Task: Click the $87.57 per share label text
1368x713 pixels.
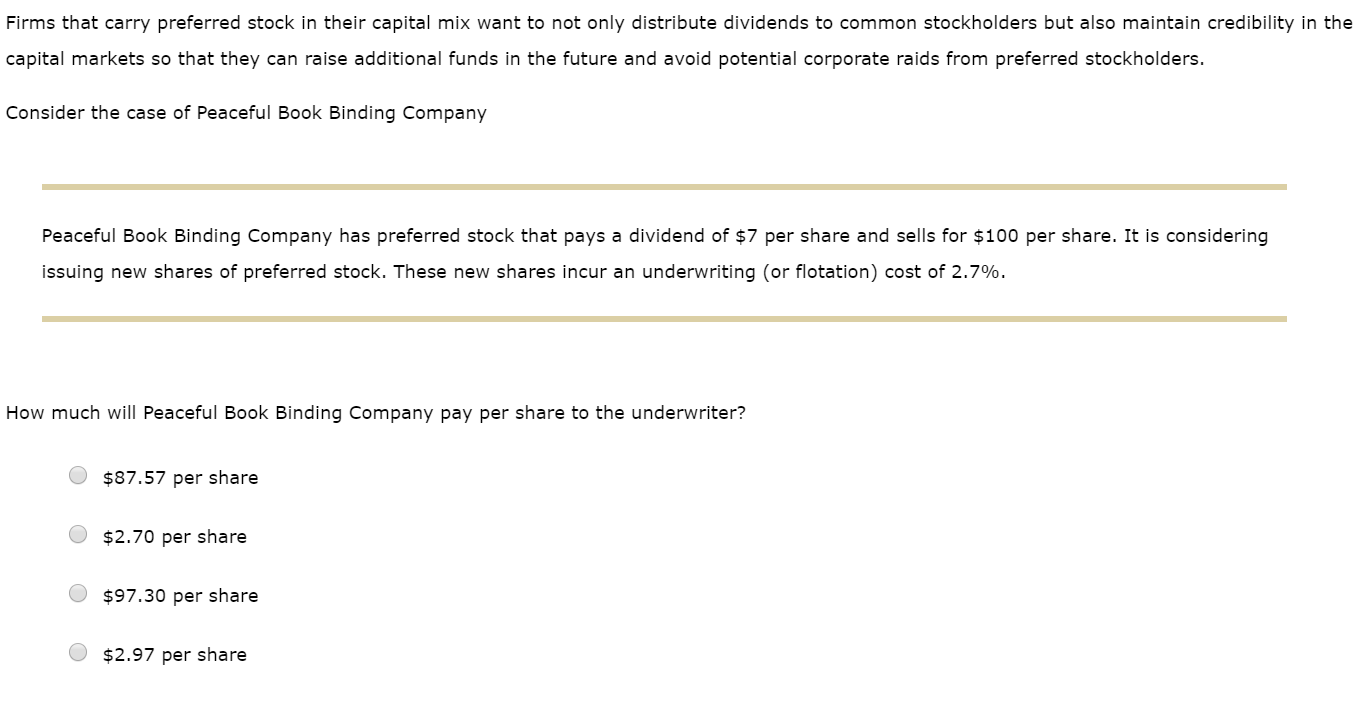Action: (180, 477)
